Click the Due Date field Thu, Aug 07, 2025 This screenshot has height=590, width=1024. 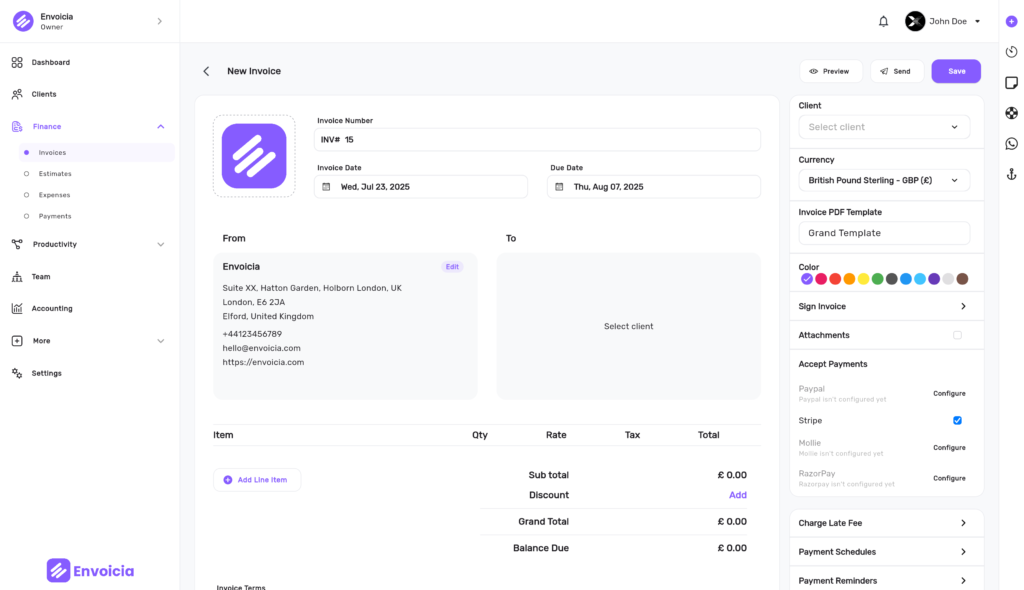pos(654,187)
